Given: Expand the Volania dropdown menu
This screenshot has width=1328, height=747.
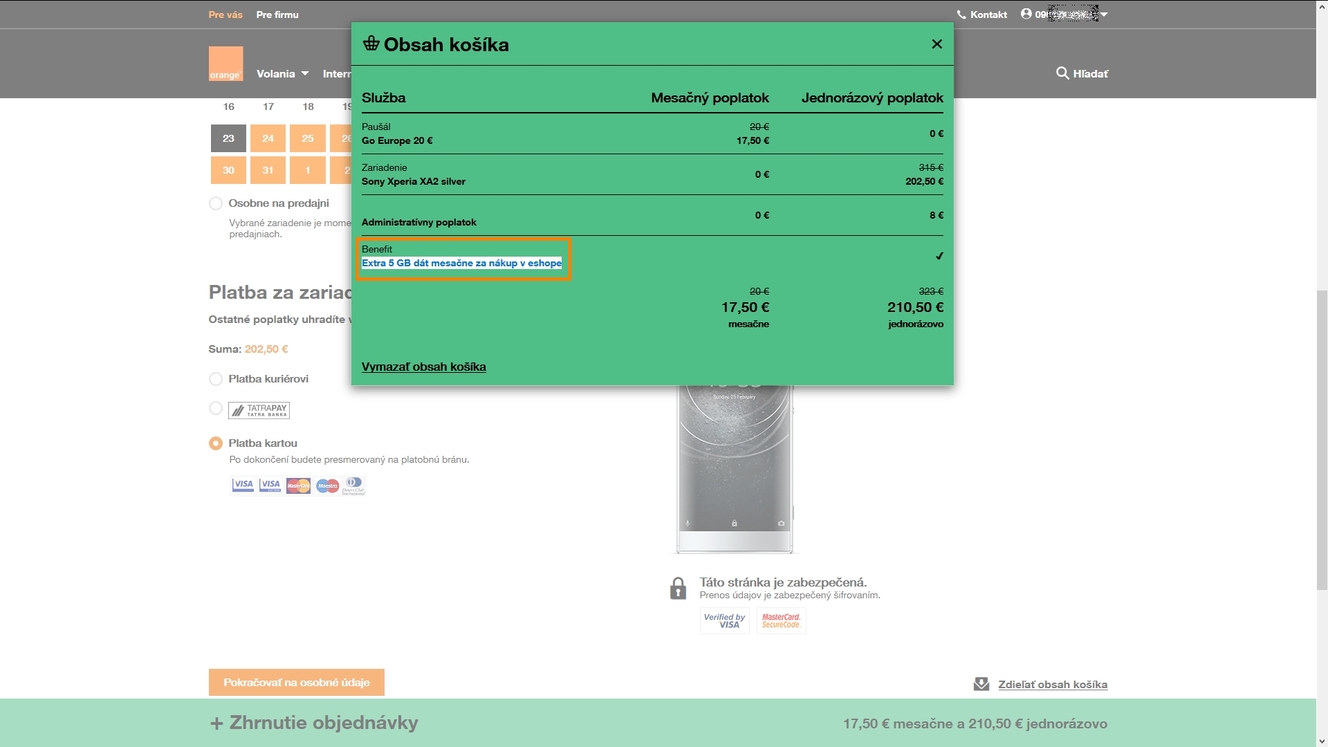Looking at the screenshot, I should pos(282,74).
